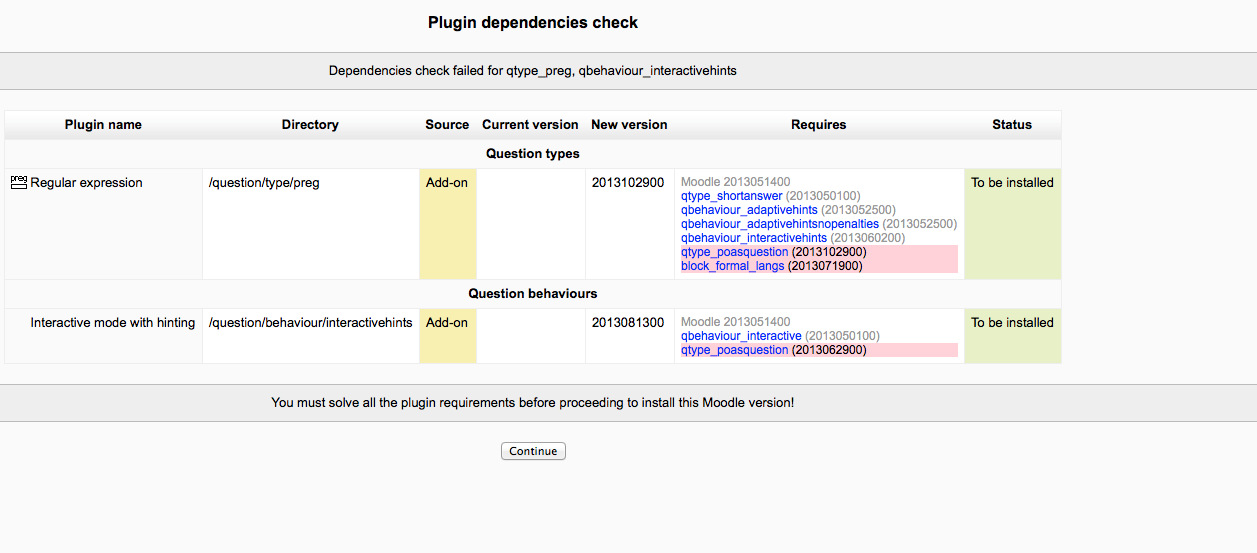
Task: Select the Directory column header
Action: pyautogui.click(x=310, y=125)
